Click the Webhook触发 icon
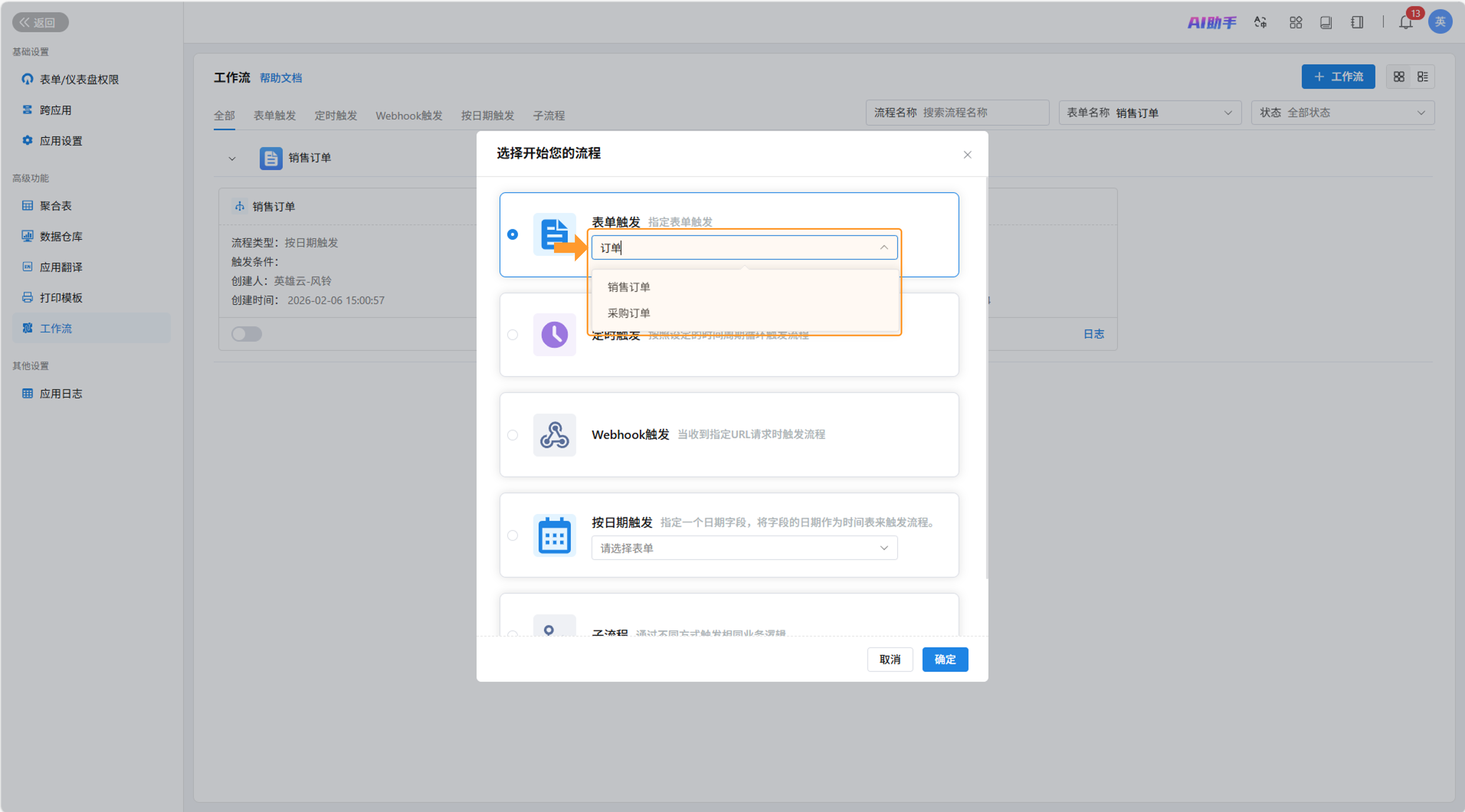Viewport: 1465px width, 812px height. pyautogui.click(x=554, y=435)
